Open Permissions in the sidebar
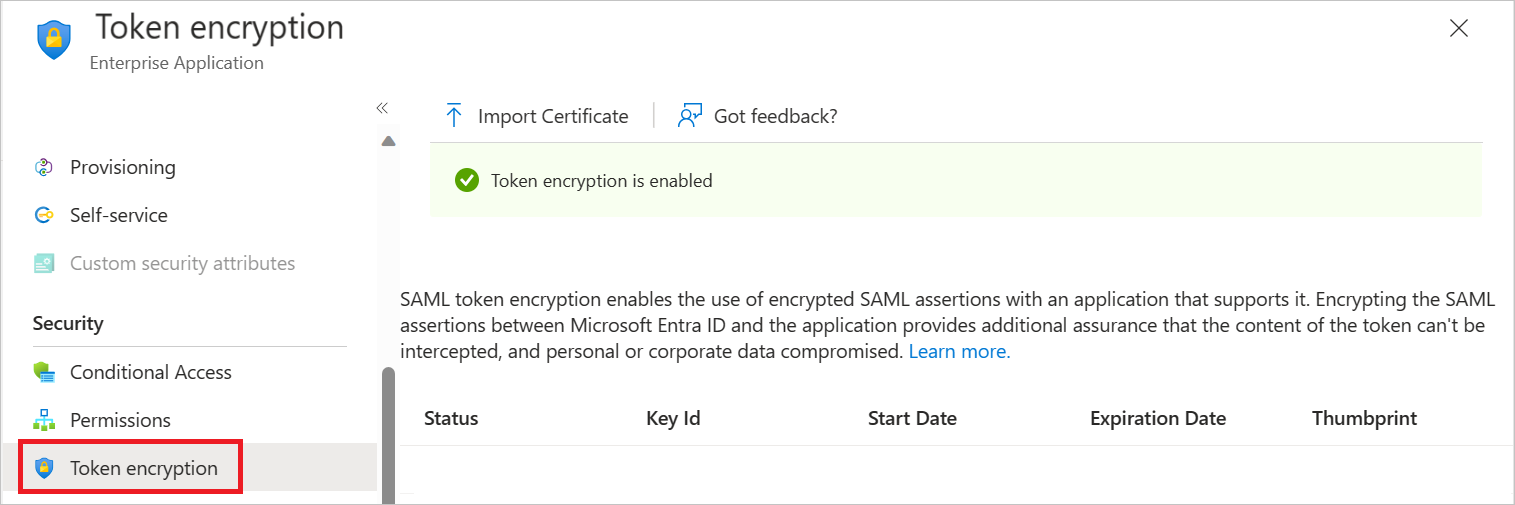 pos(120,420)
